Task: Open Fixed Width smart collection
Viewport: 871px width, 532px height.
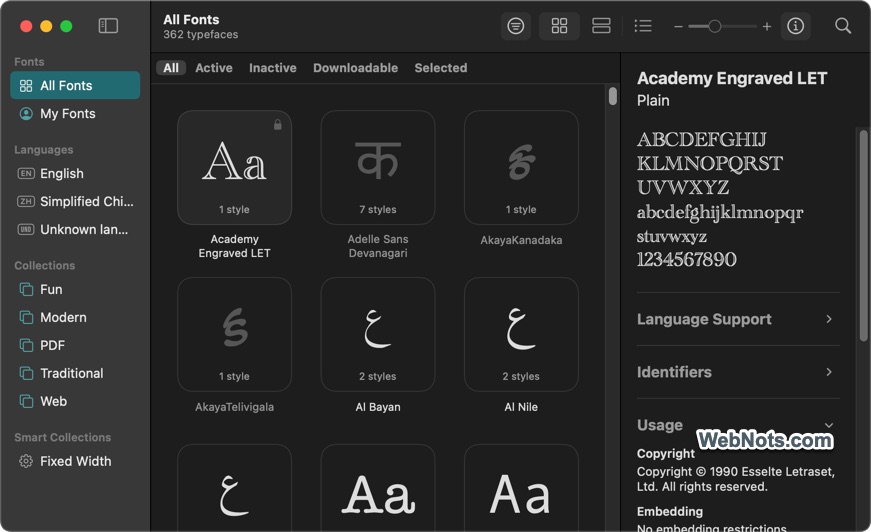Action: [75, 461]
